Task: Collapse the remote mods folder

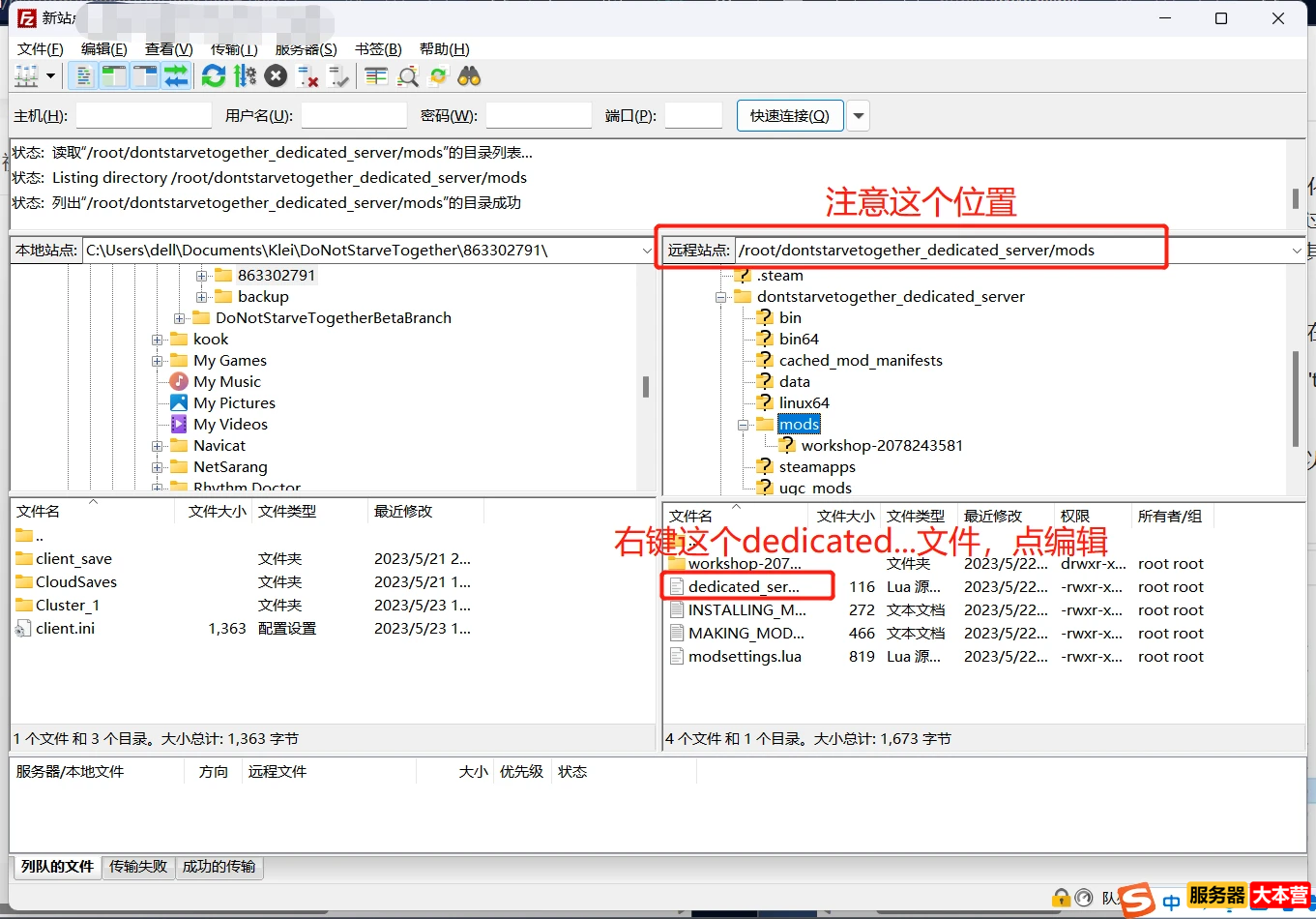Action: pyautogui.click(x=743, y=425)
